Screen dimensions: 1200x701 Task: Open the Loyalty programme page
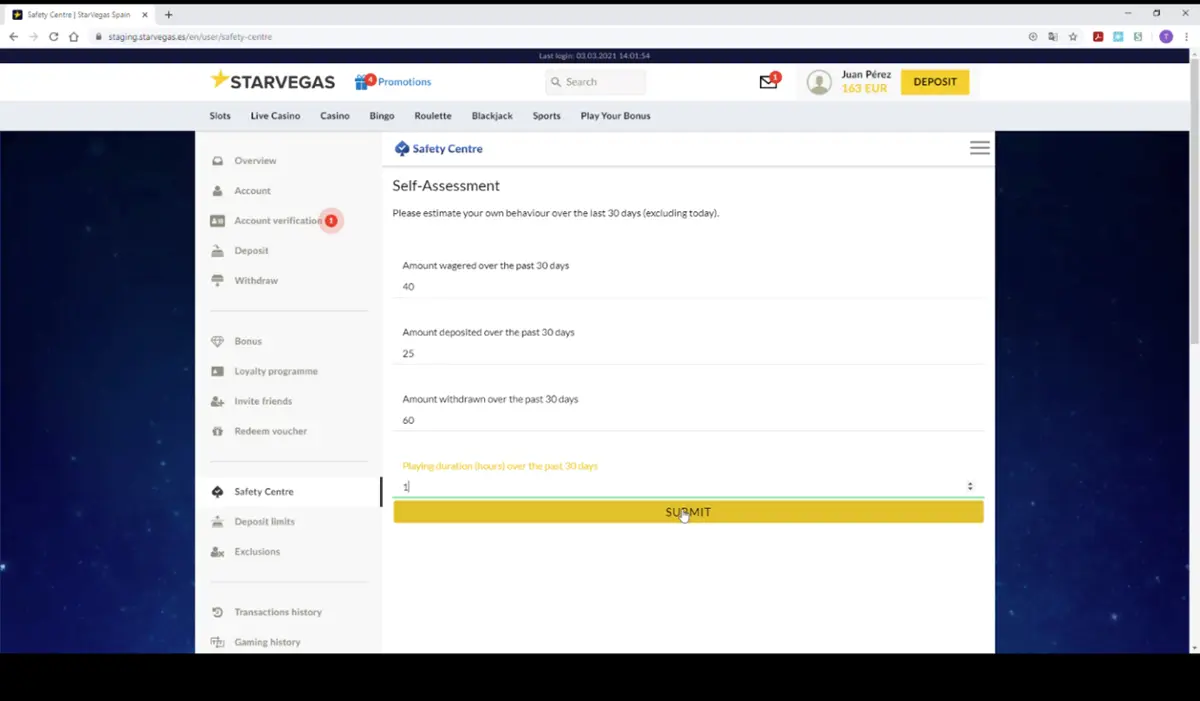point(276,372)
